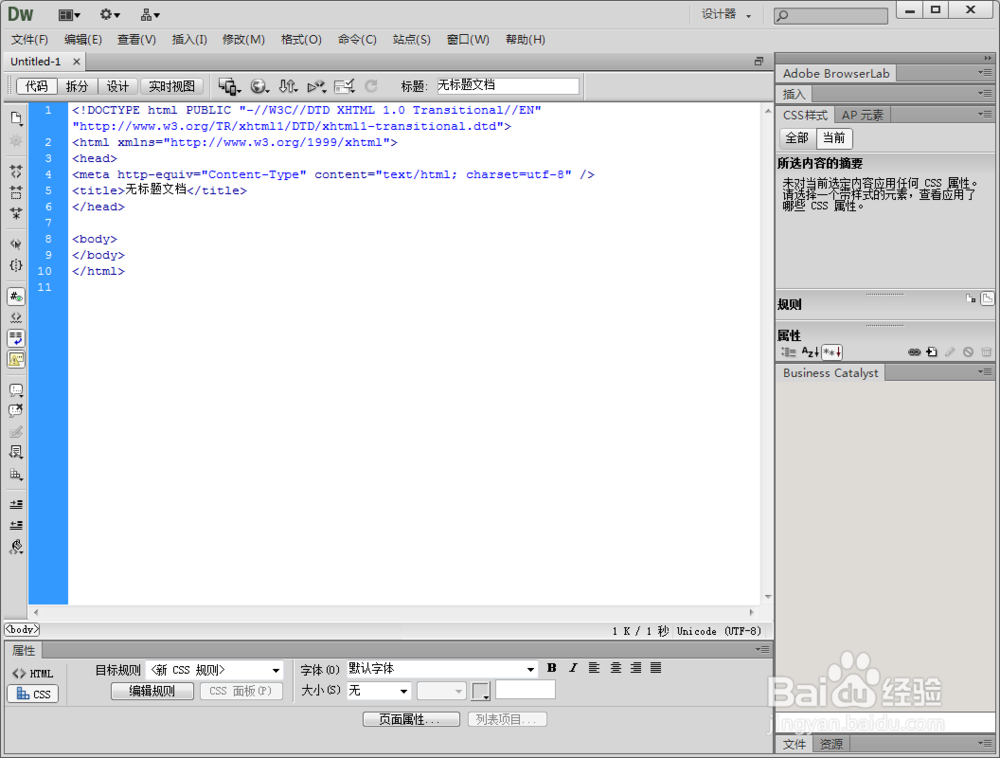This screenshot has height=758, width=1000.
Task: Open 编辑(E) menu
Action: click(x=83, y=40)
